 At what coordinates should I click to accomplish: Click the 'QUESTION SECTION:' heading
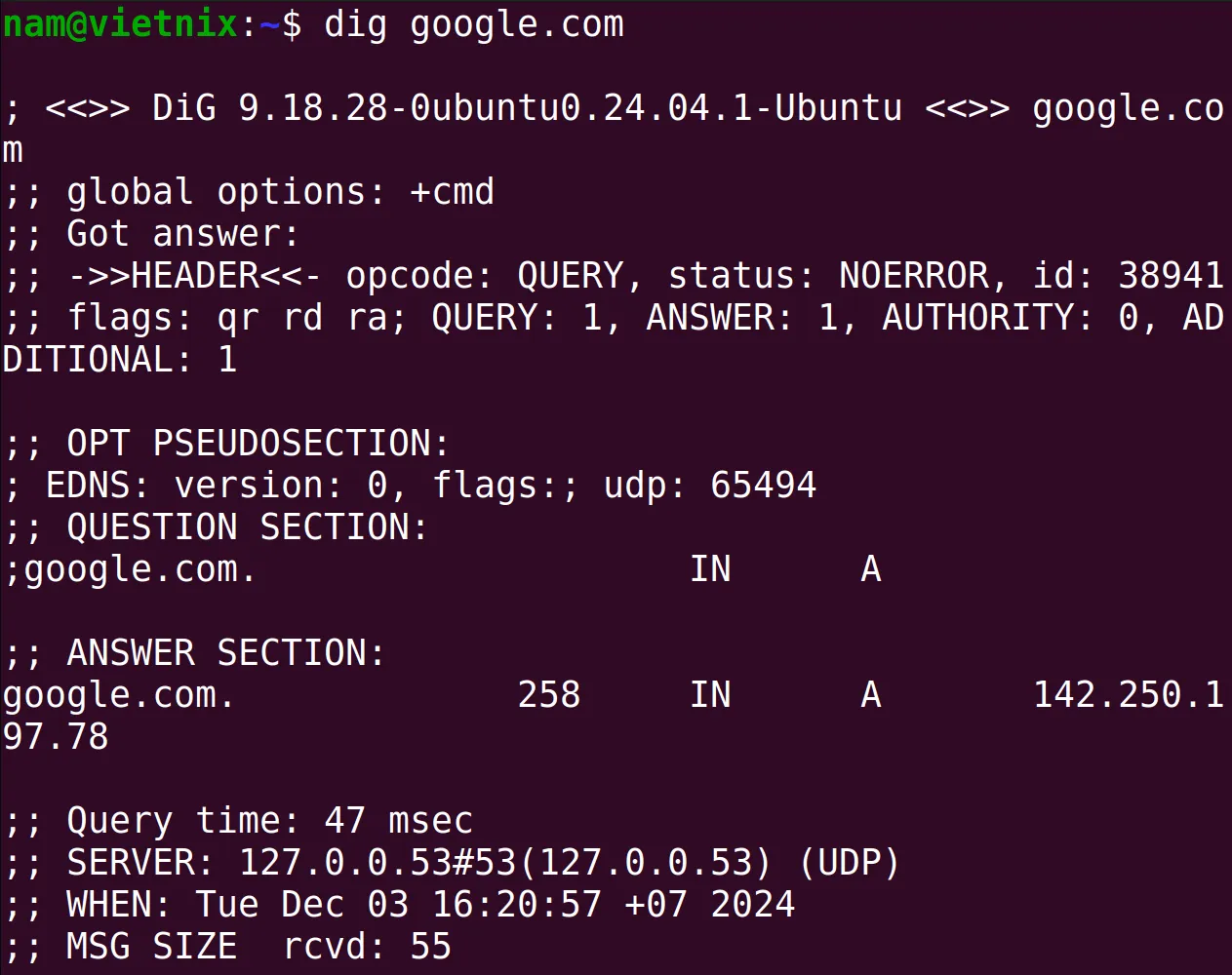(x=248, y=528)
